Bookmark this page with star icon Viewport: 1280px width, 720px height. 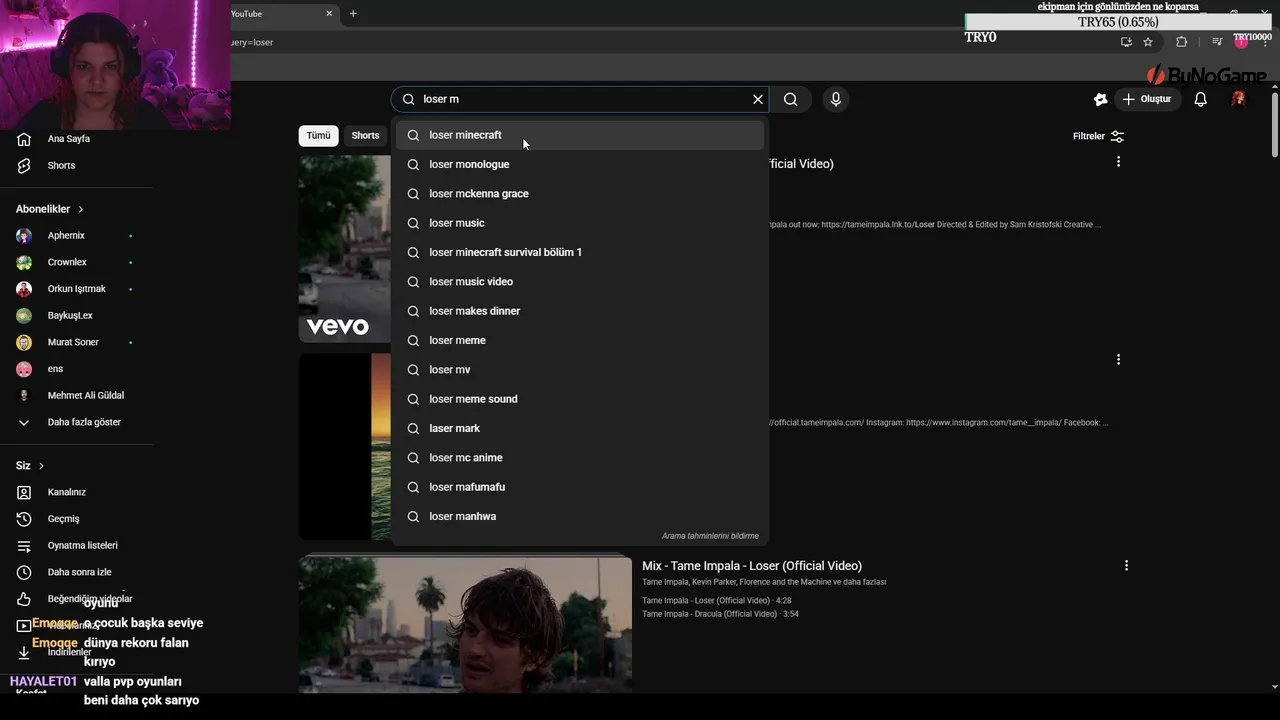pyautogui.click(x=1148, y=42)
